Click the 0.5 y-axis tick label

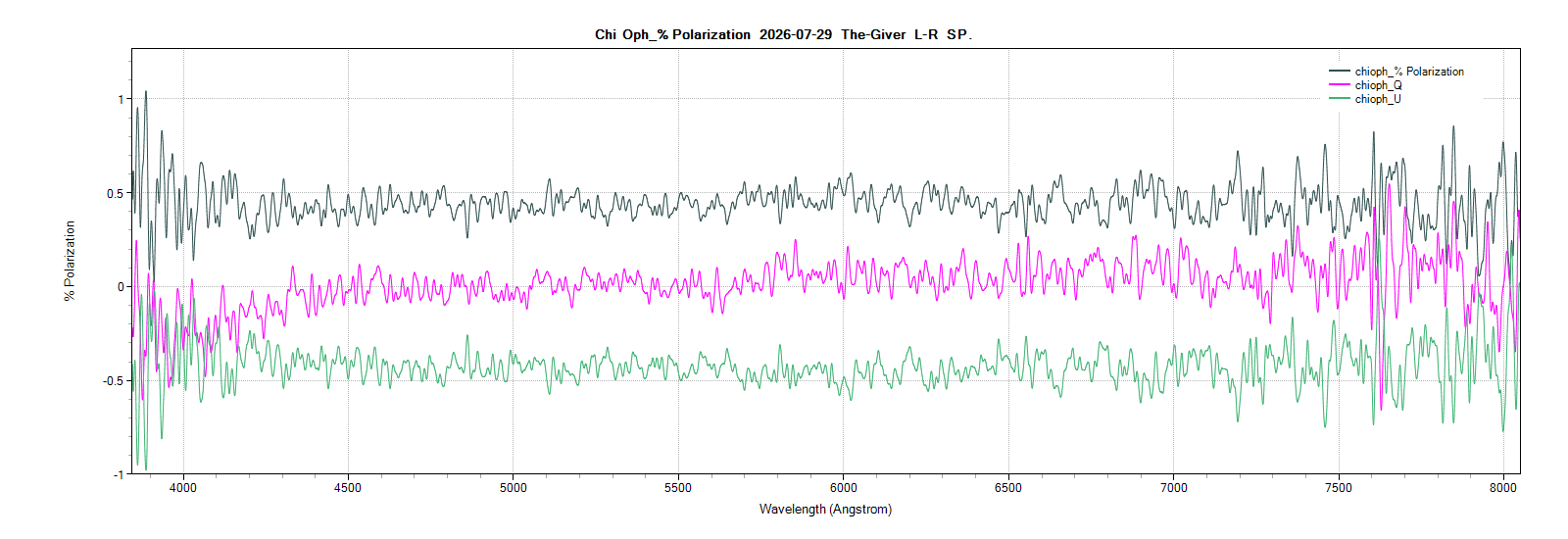tap(116, 193)
